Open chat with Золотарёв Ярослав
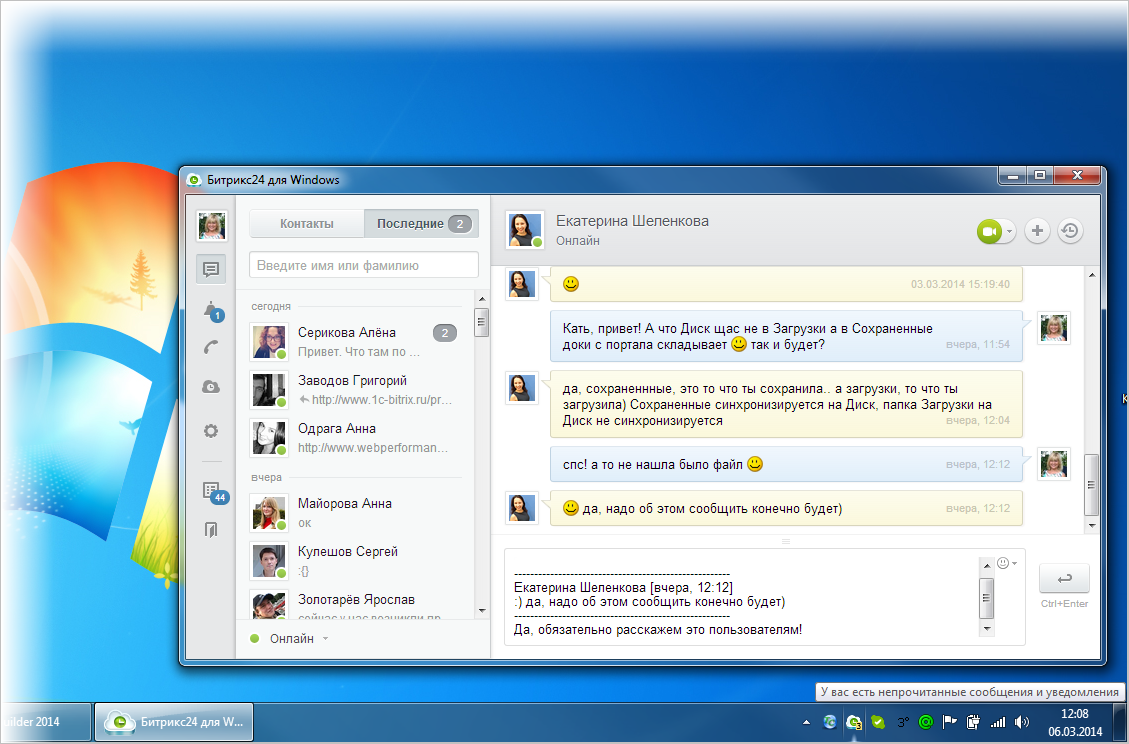Image resolution: width=1129 pixels, height=744 pixels. click(356, 604)
